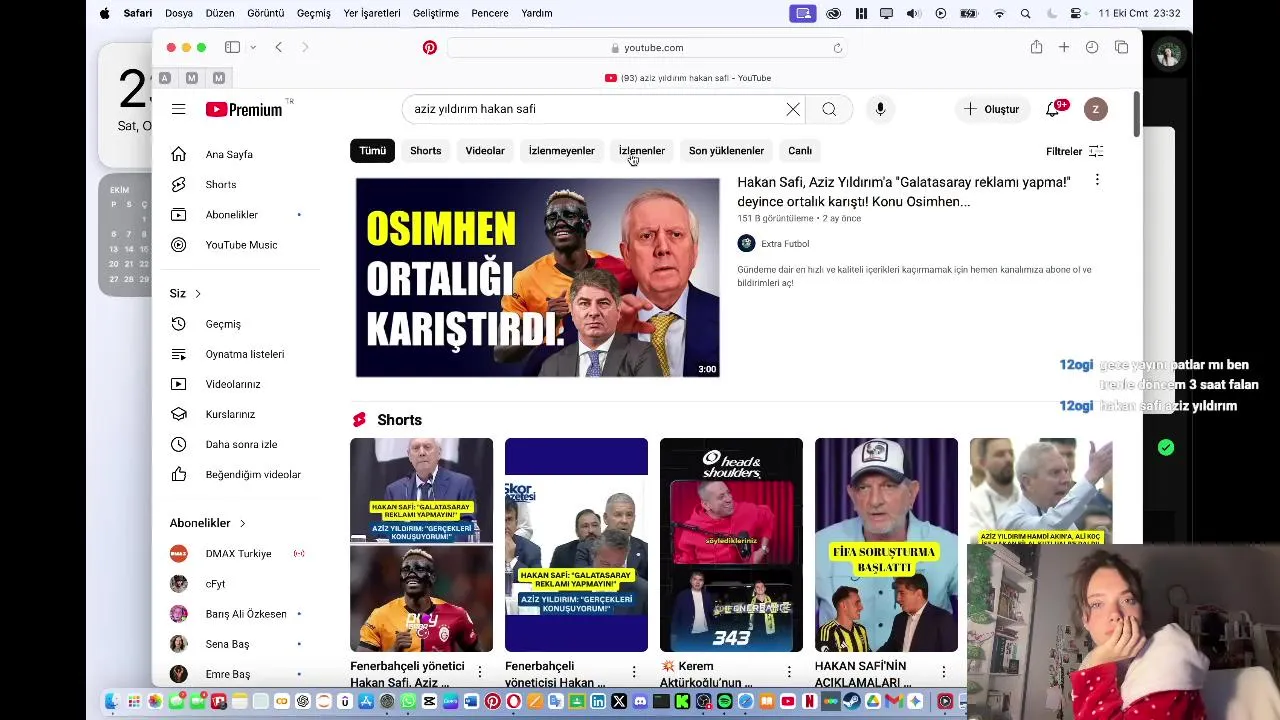Screen dimensions: 1280x720
Task: Open Netflix from the Dock
Action: [809, 702]
